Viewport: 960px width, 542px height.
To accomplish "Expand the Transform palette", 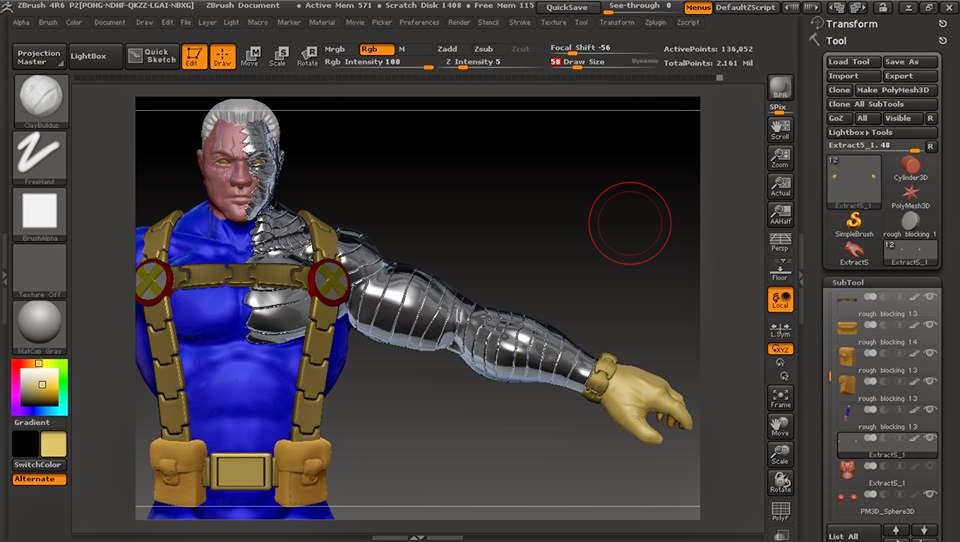I will 851,24.
